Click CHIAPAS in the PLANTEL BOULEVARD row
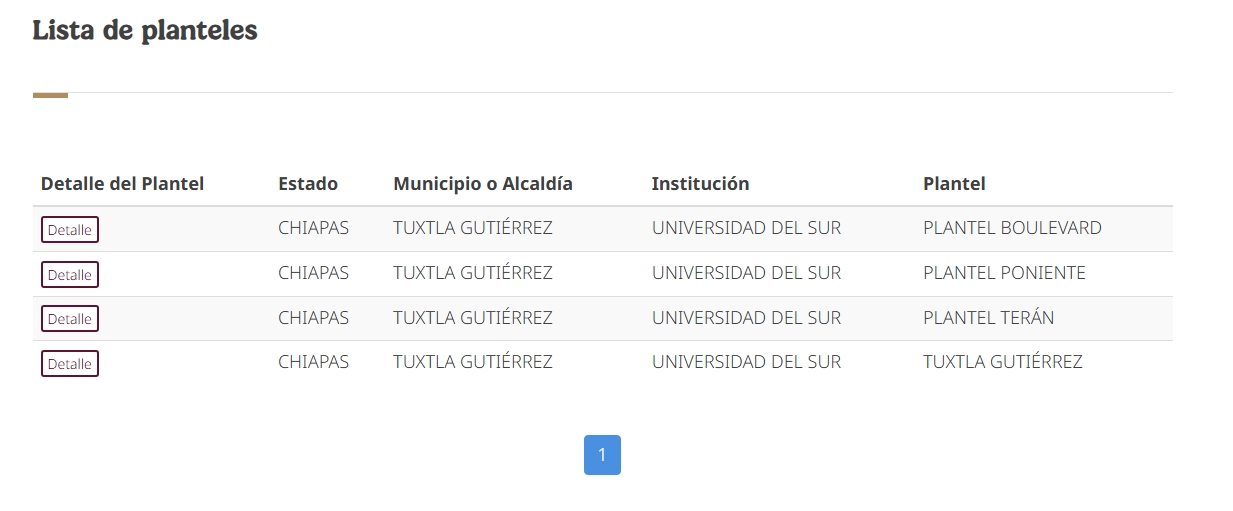Image resolution: width=1233 pixels, height=511 pixels. [313, 228]
